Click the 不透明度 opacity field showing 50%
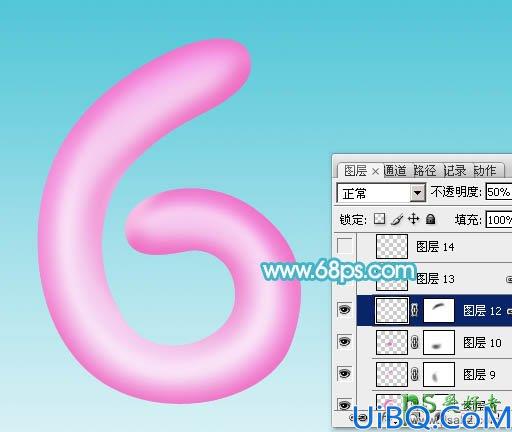This screenshot has width=512, height=432. (x=499, y=192)
